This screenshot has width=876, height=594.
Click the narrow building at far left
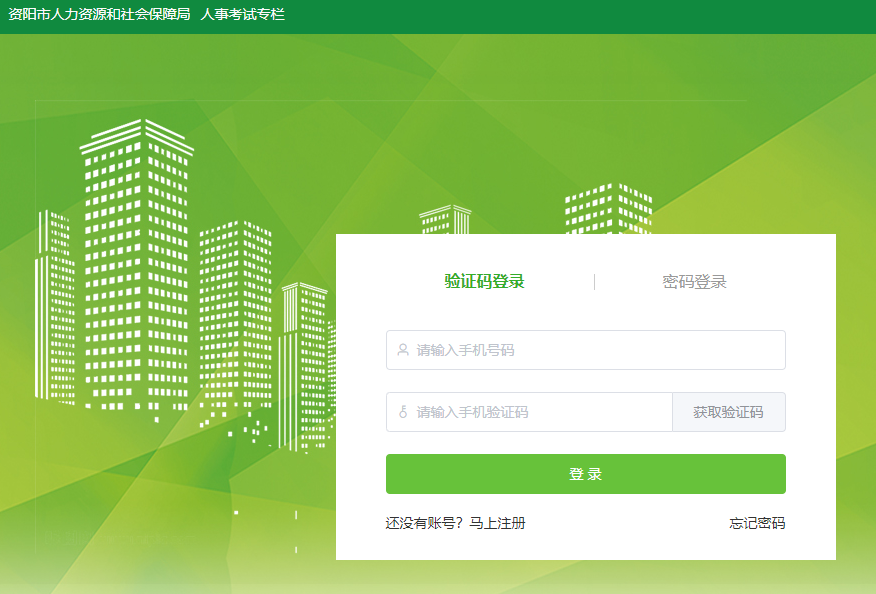click(x=55, y=300)
